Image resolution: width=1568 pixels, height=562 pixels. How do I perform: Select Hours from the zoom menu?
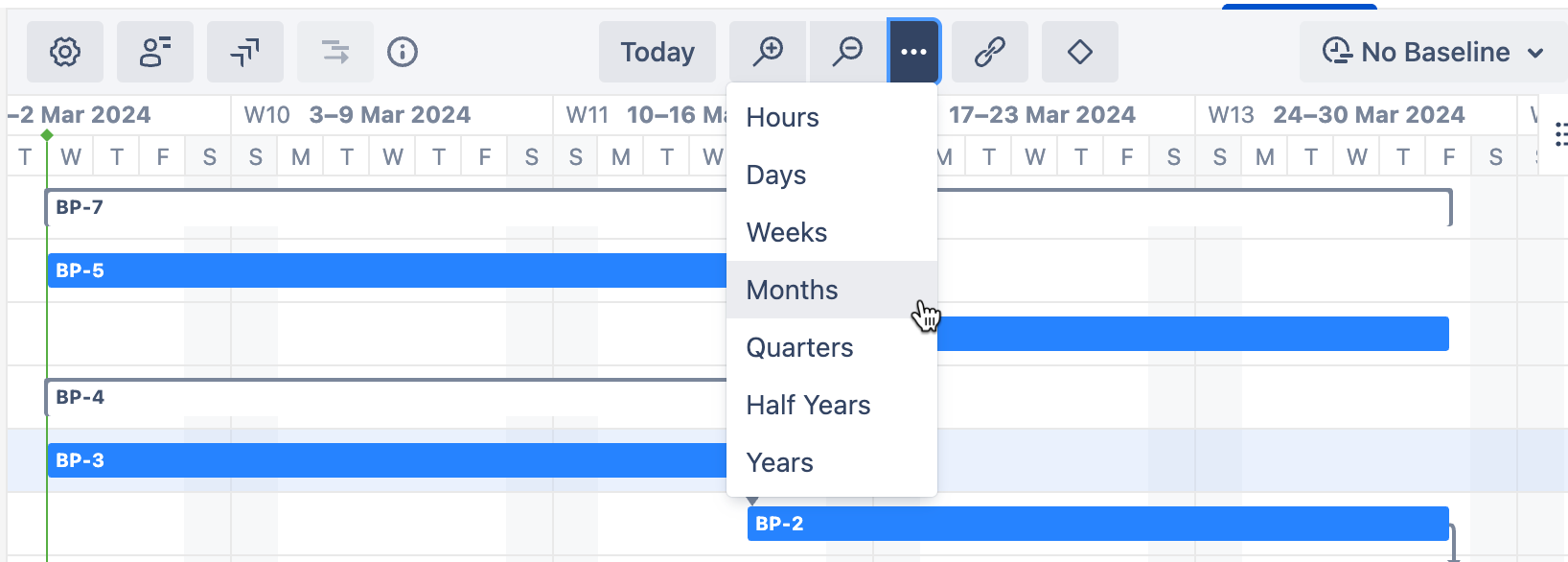click(x=783, y=117)
